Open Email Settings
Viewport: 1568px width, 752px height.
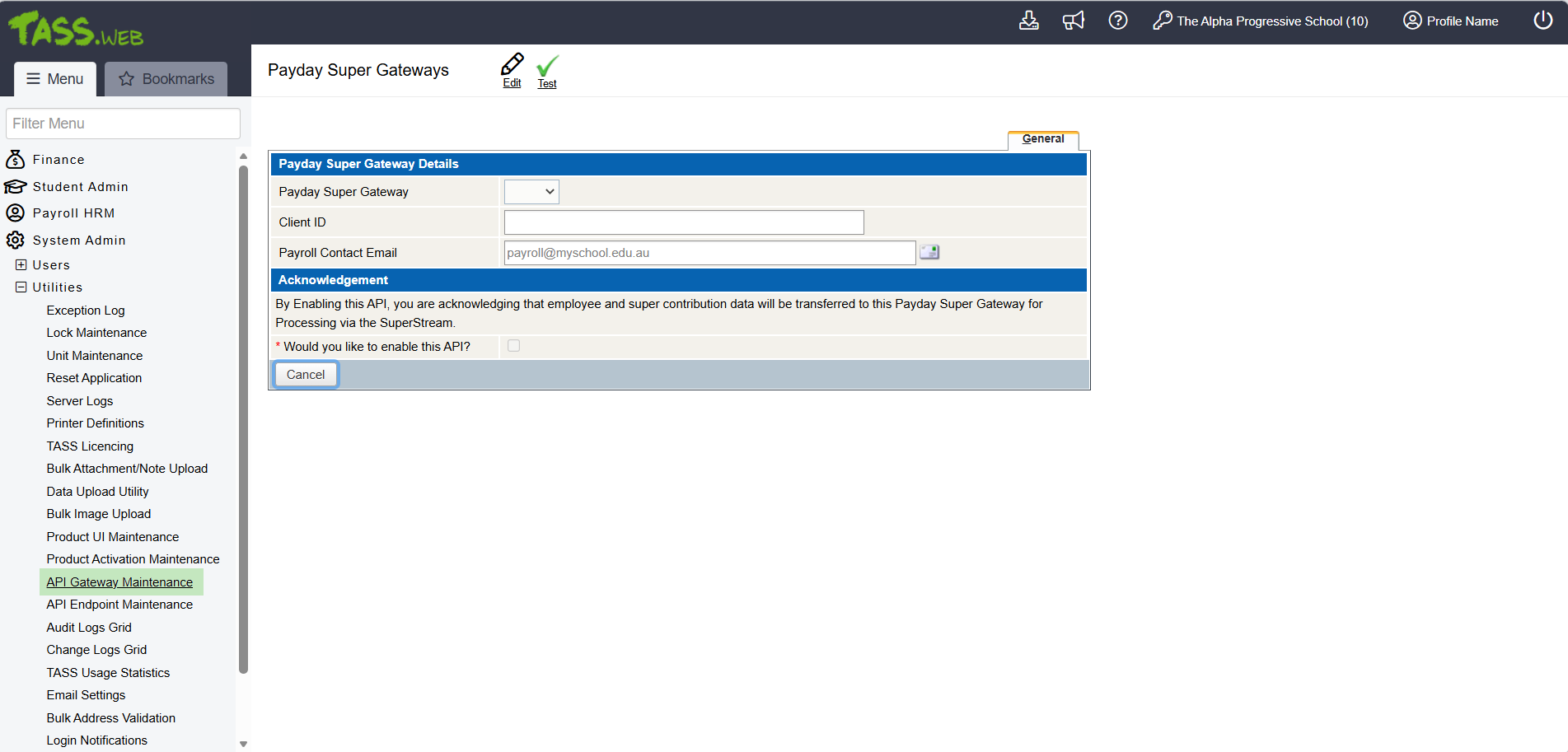(86, 695)
